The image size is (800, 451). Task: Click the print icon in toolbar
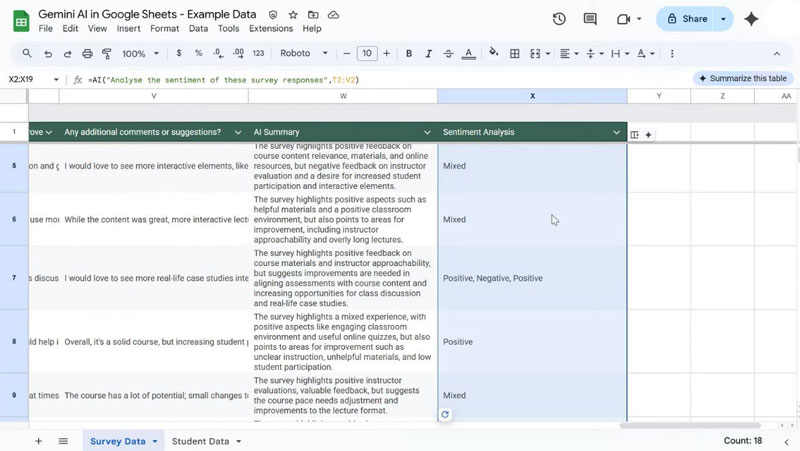[x=87, y=53]
